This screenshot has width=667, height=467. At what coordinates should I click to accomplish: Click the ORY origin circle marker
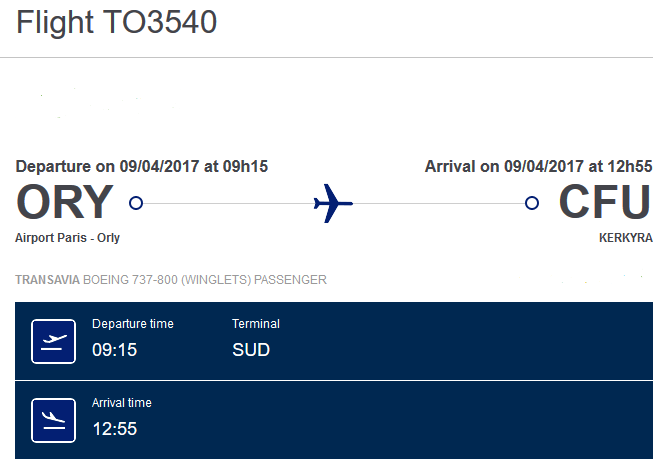(x=136, y=203)
